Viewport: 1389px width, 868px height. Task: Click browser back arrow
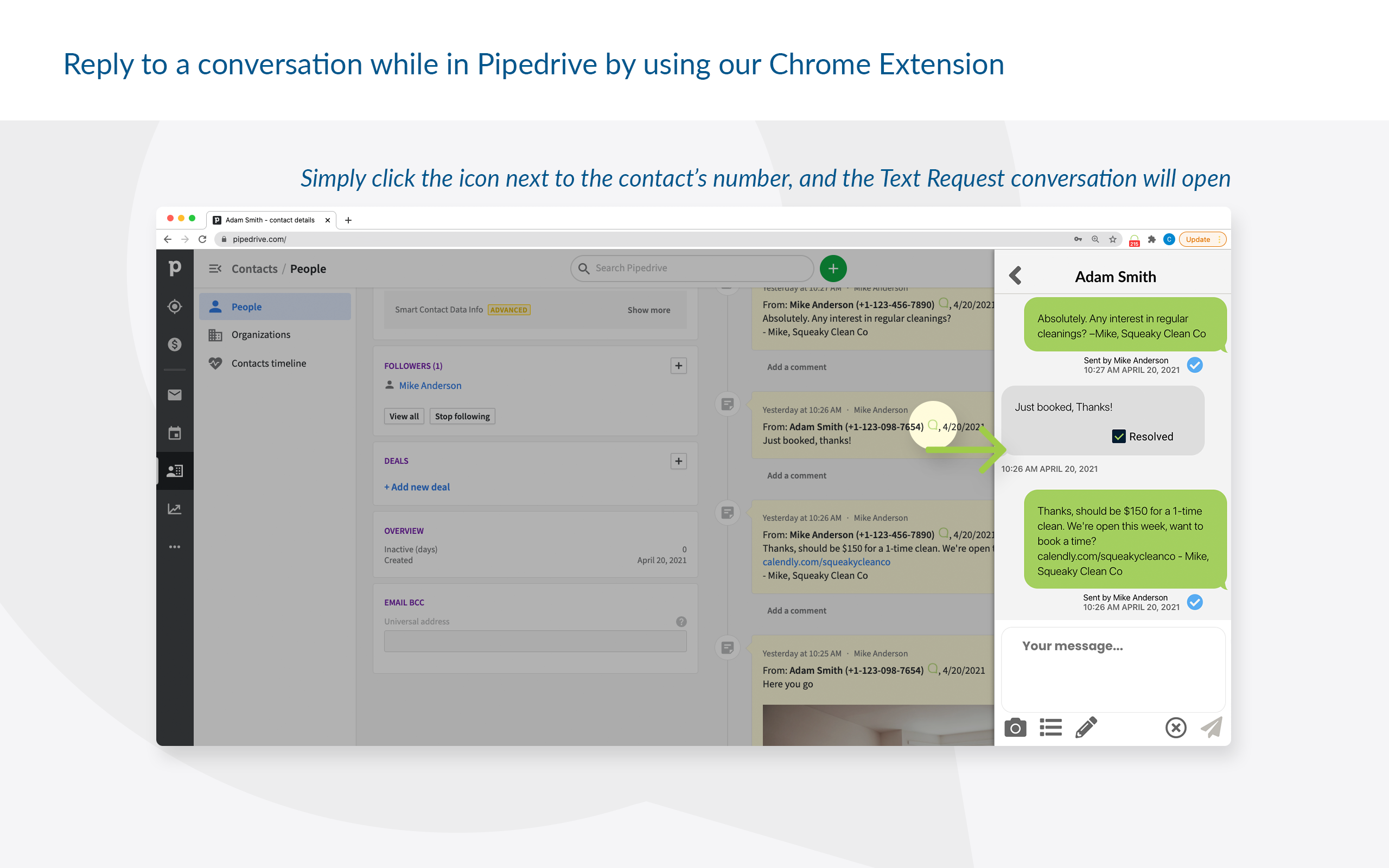168,239
